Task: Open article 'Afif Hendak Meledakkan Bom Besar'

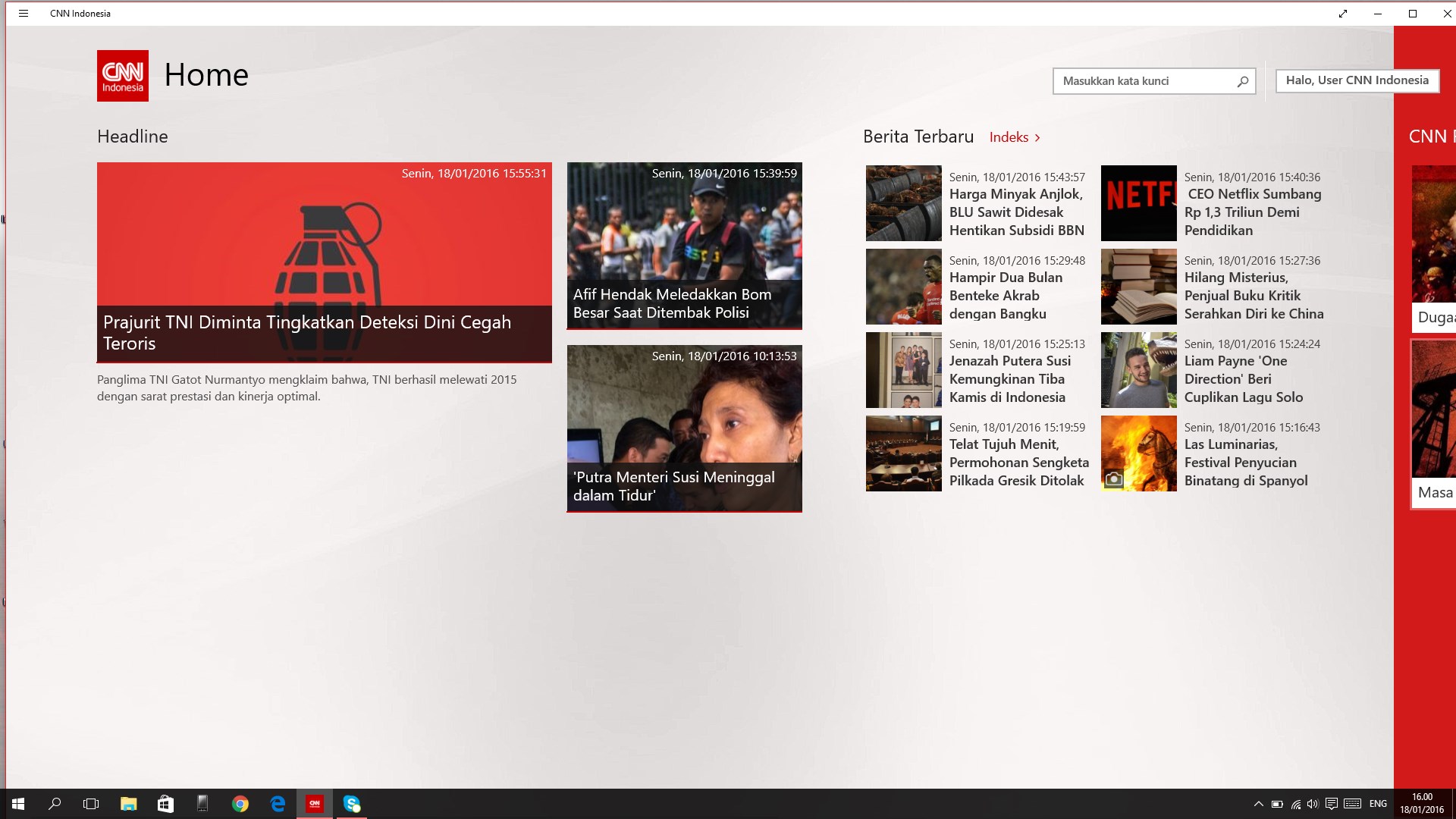Action: [683, 246]
